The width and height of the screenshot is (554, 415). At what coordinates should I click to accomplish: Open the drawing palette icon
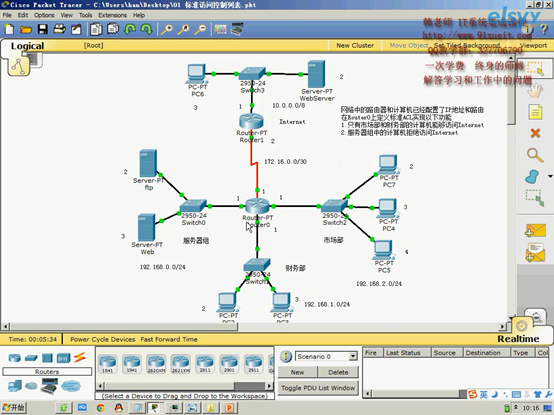[220, 29]
